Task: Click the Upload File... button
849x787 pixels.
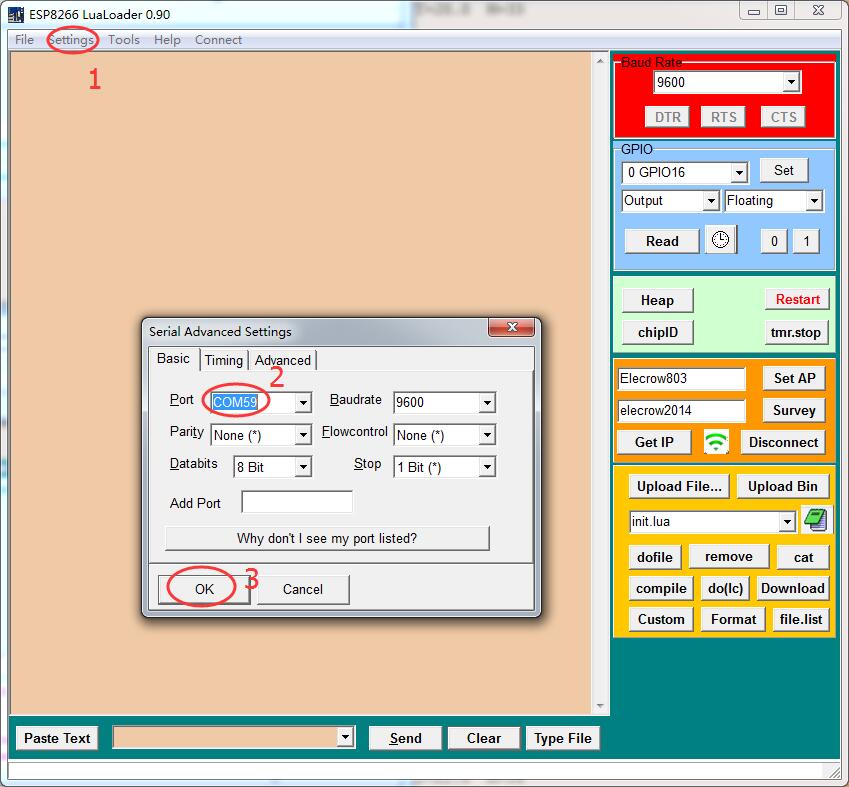Action: pyautogui.click(x=679, y=486)
